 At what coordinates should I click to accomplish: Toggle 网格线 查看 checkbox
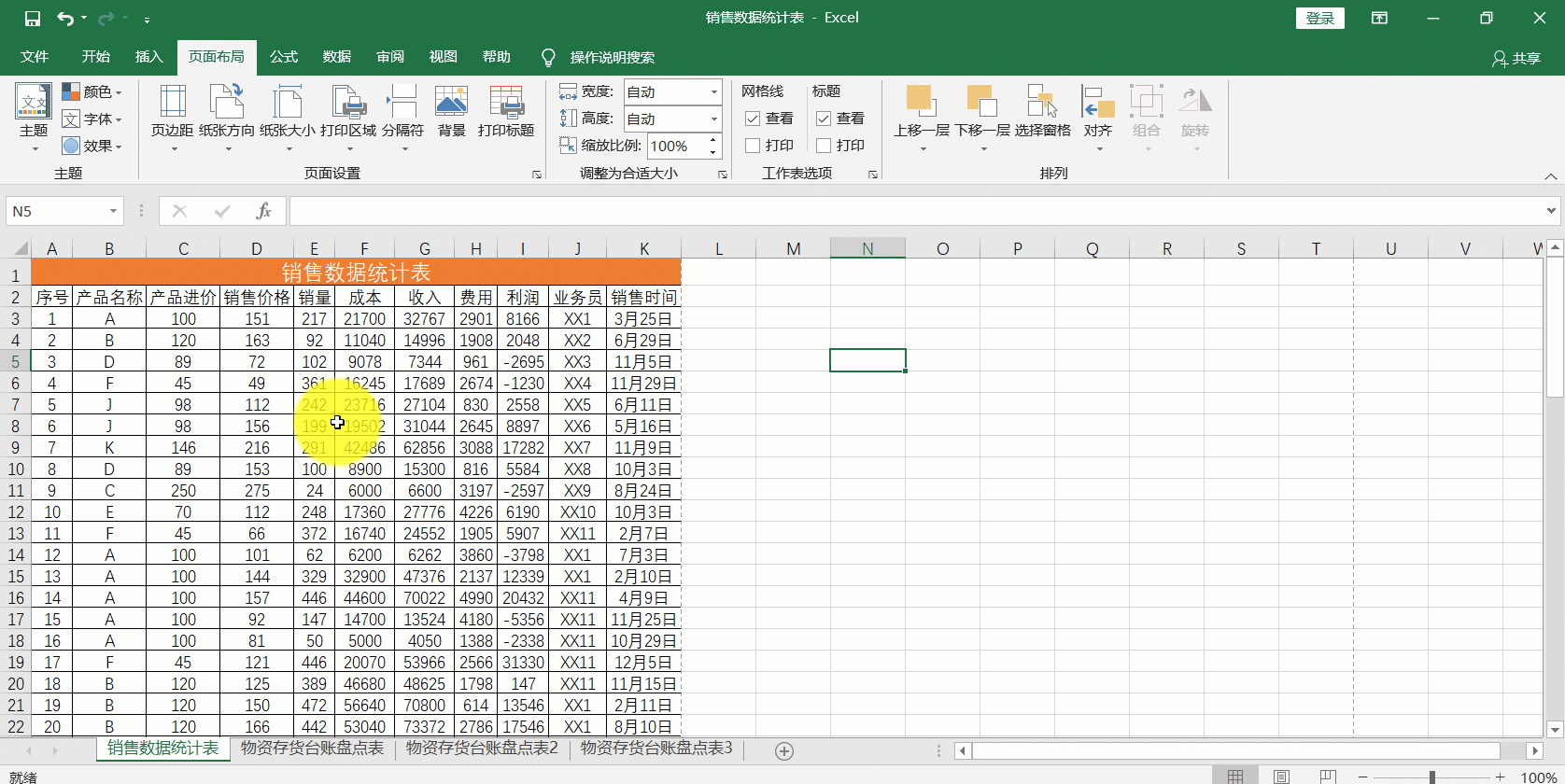click(x=753, y=119)
